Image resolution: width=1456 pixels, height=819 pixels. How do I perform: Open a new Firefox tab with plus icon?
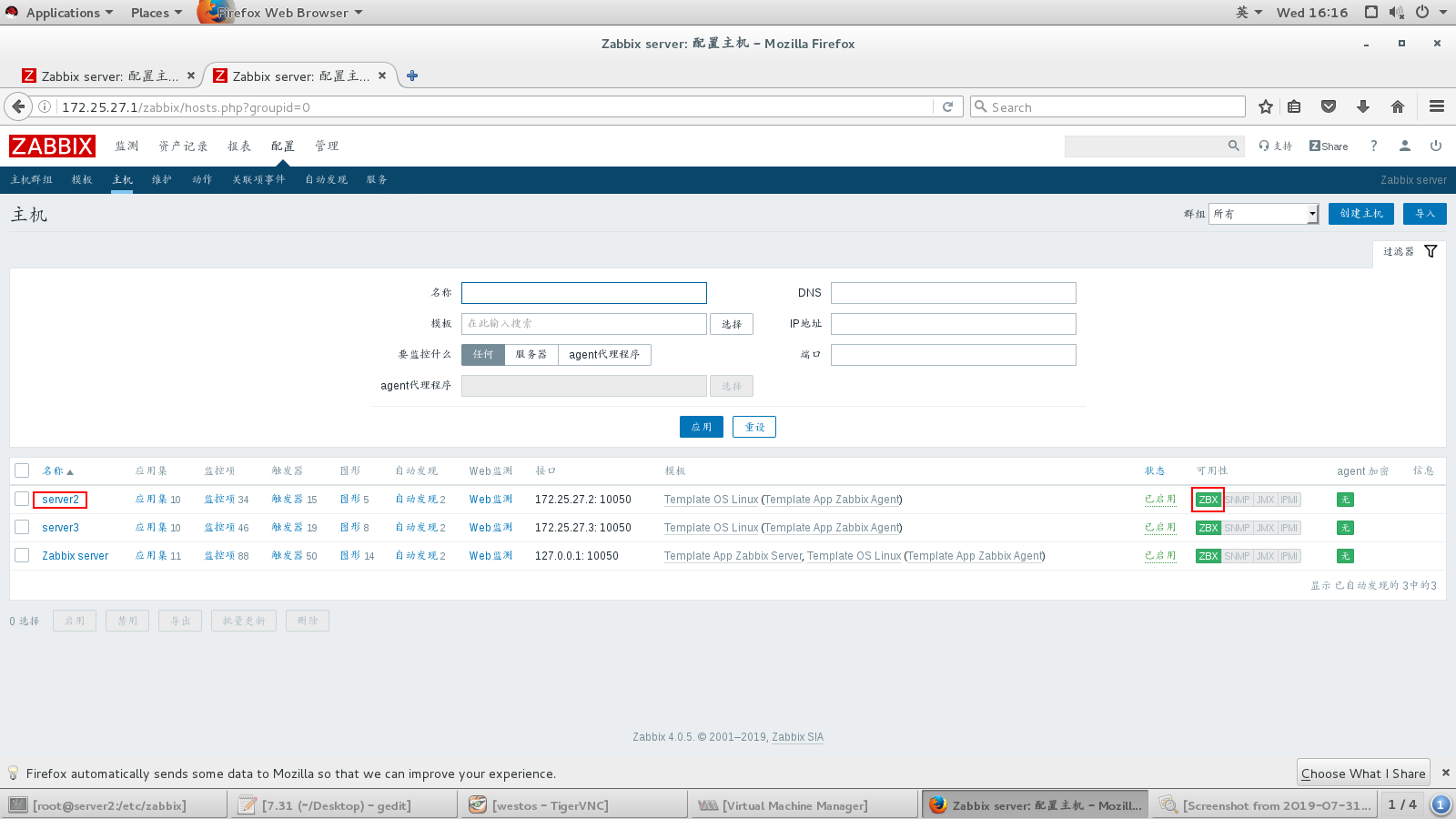coord(412,76)
